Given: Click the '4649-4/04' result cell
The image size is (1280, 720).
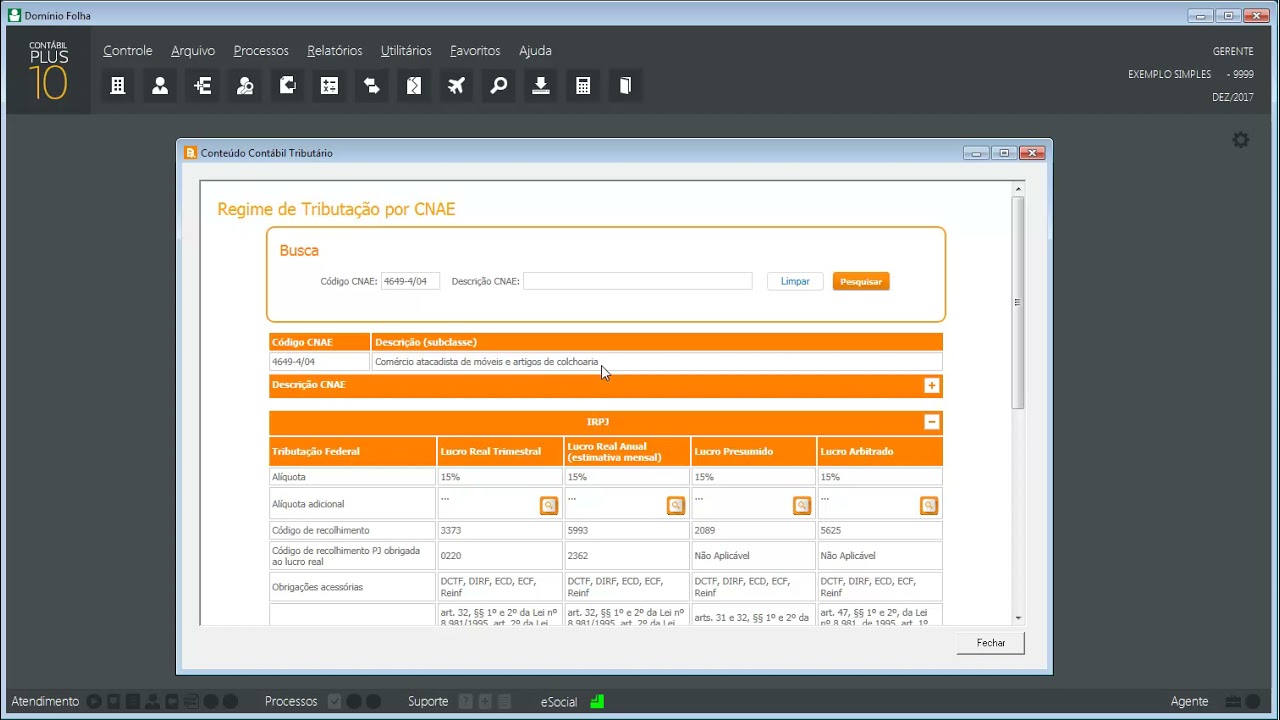Looking at the screenshot, I should 320,362.
